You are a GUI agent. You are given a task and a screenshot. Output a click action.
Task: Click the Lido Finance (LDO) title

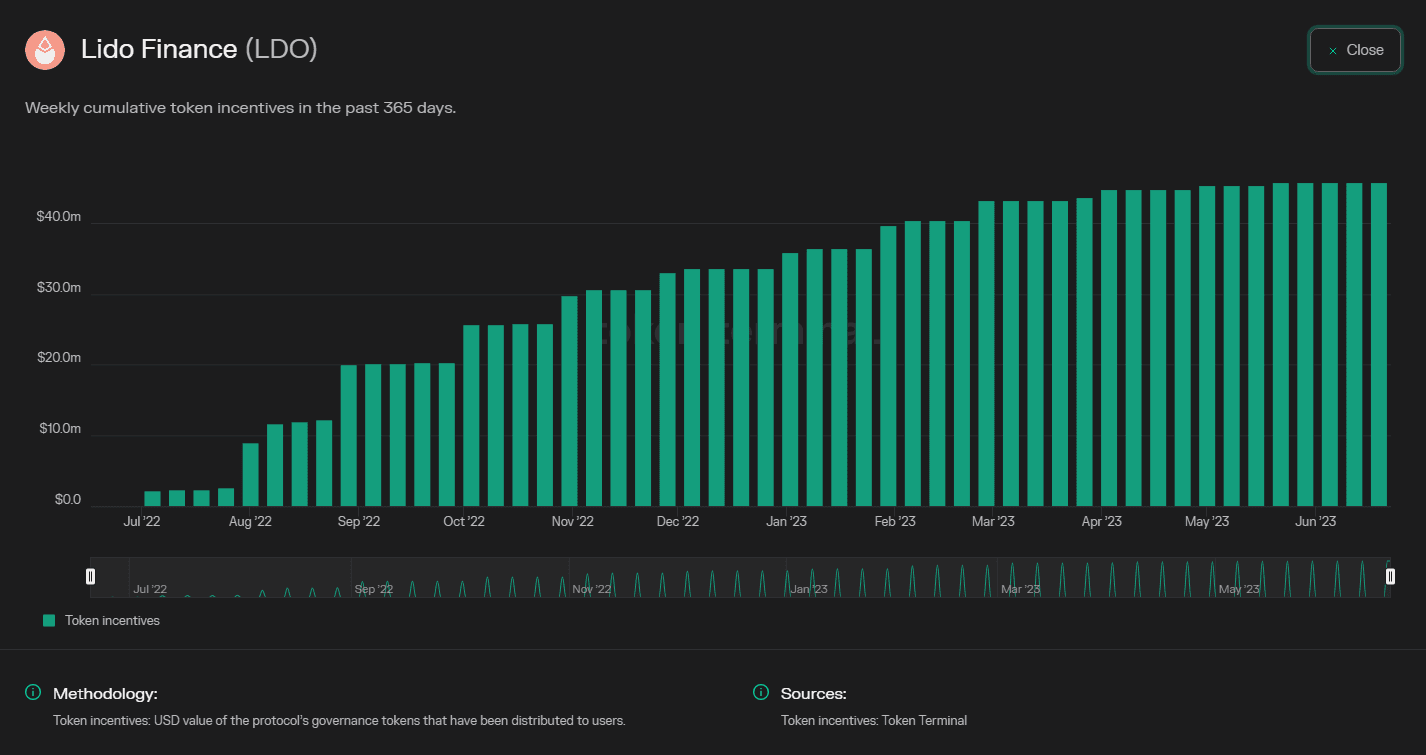(199, 49)
